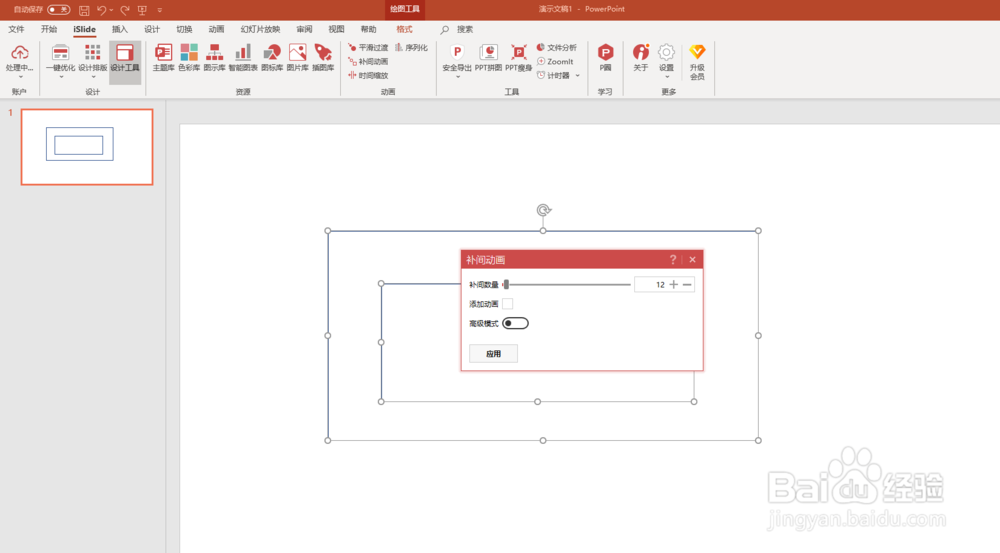Switch to the 视图 view tab
1000x553 pixels.
click(336, 29)
